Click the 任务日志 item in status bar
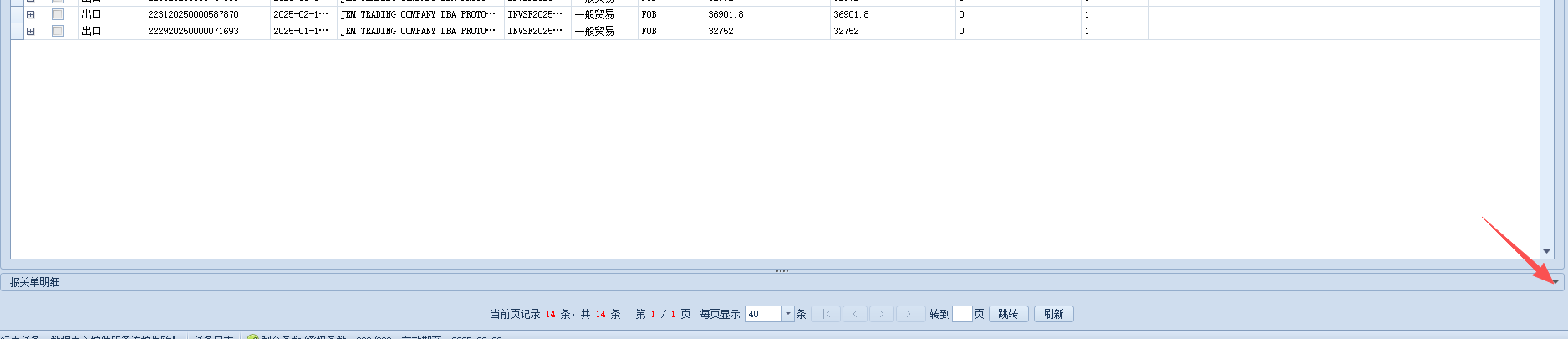 pyautogui.click(x=213, y=337)
